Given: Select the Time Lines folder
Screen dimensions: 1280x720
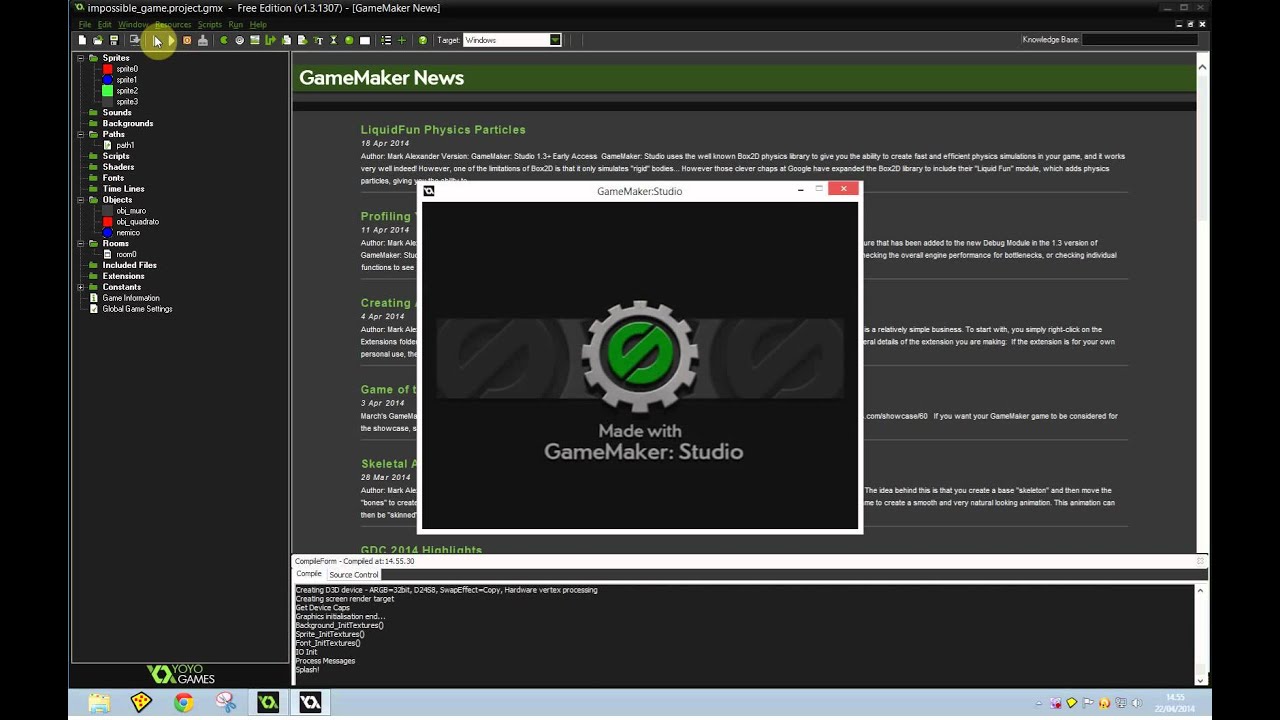Looking at the screenshot, I should click(123, 189).
